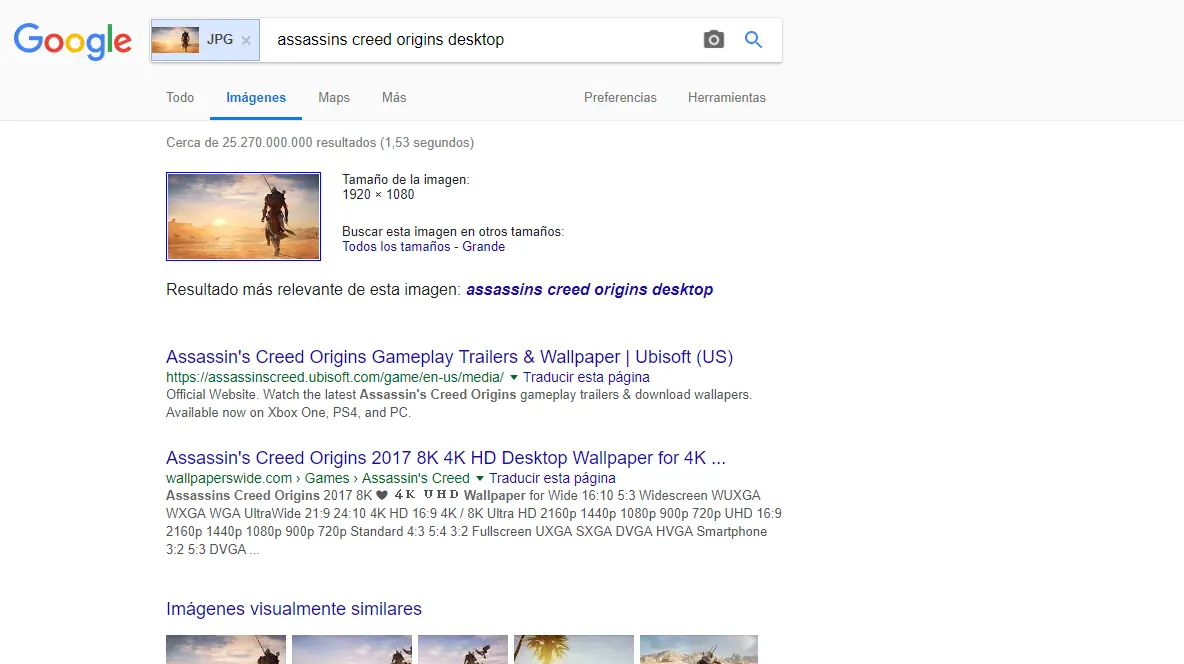The height and width of the screenshot is (664, 1184).
Task: Open Ubisoft Gameplay Trailers & Wallpaper result
Action: [449, 357]
